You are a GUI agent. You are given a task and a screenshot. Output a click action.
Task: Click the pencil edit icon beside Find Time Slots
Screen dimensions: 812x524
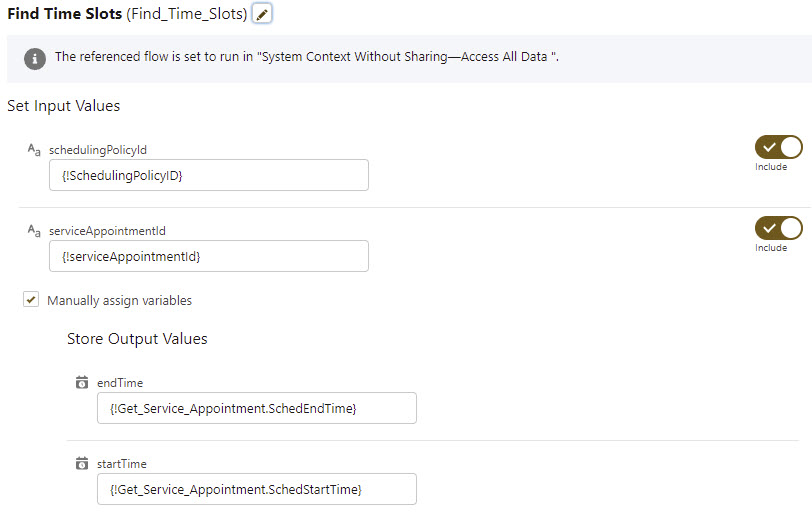click(262, 14)
